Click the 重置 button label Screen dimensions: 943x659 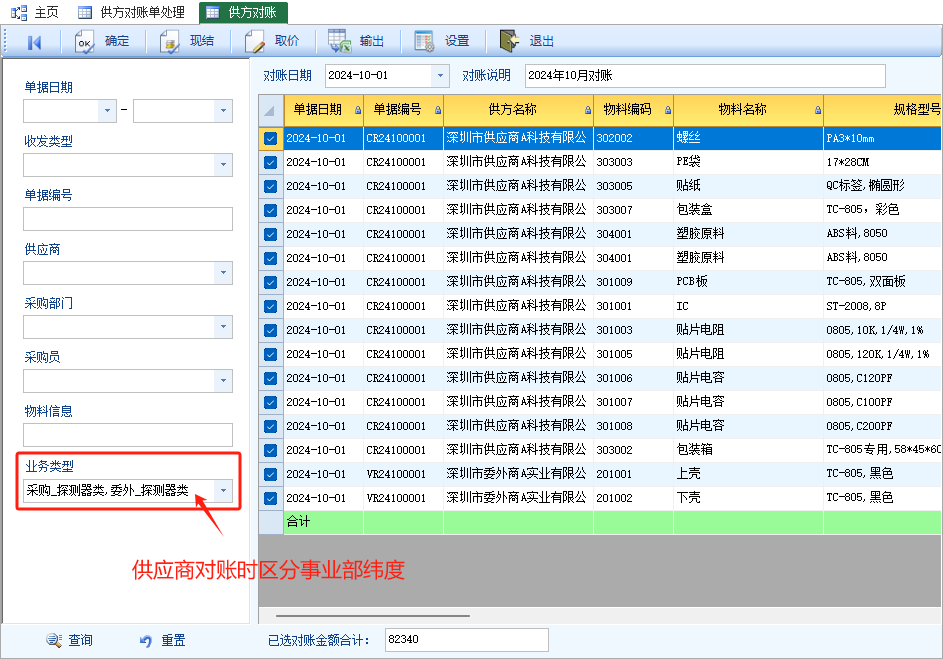click(173, 640)
